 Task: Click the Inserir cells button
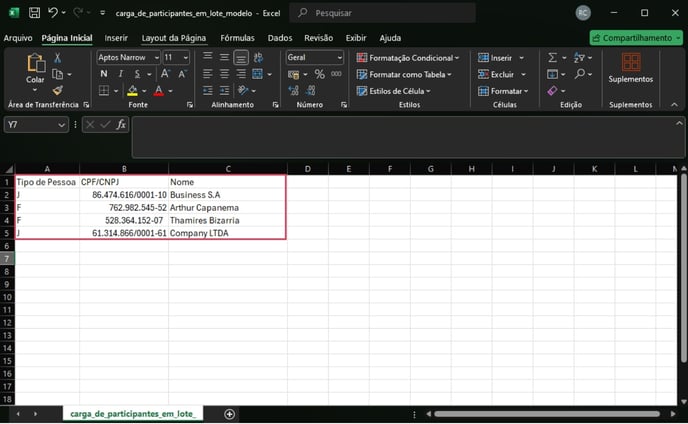[501, 57]
